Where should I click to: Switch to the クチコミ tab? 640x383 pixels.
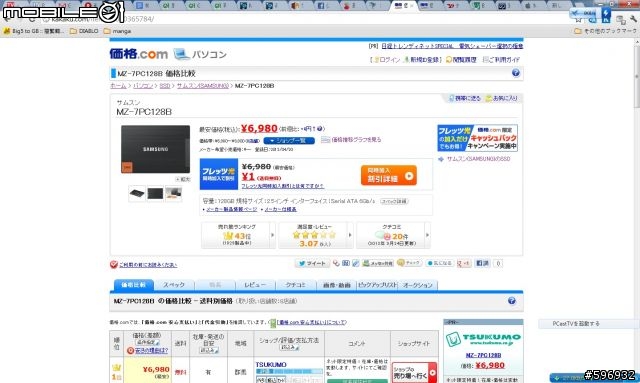pyautogui.click(x=296, y=285)
